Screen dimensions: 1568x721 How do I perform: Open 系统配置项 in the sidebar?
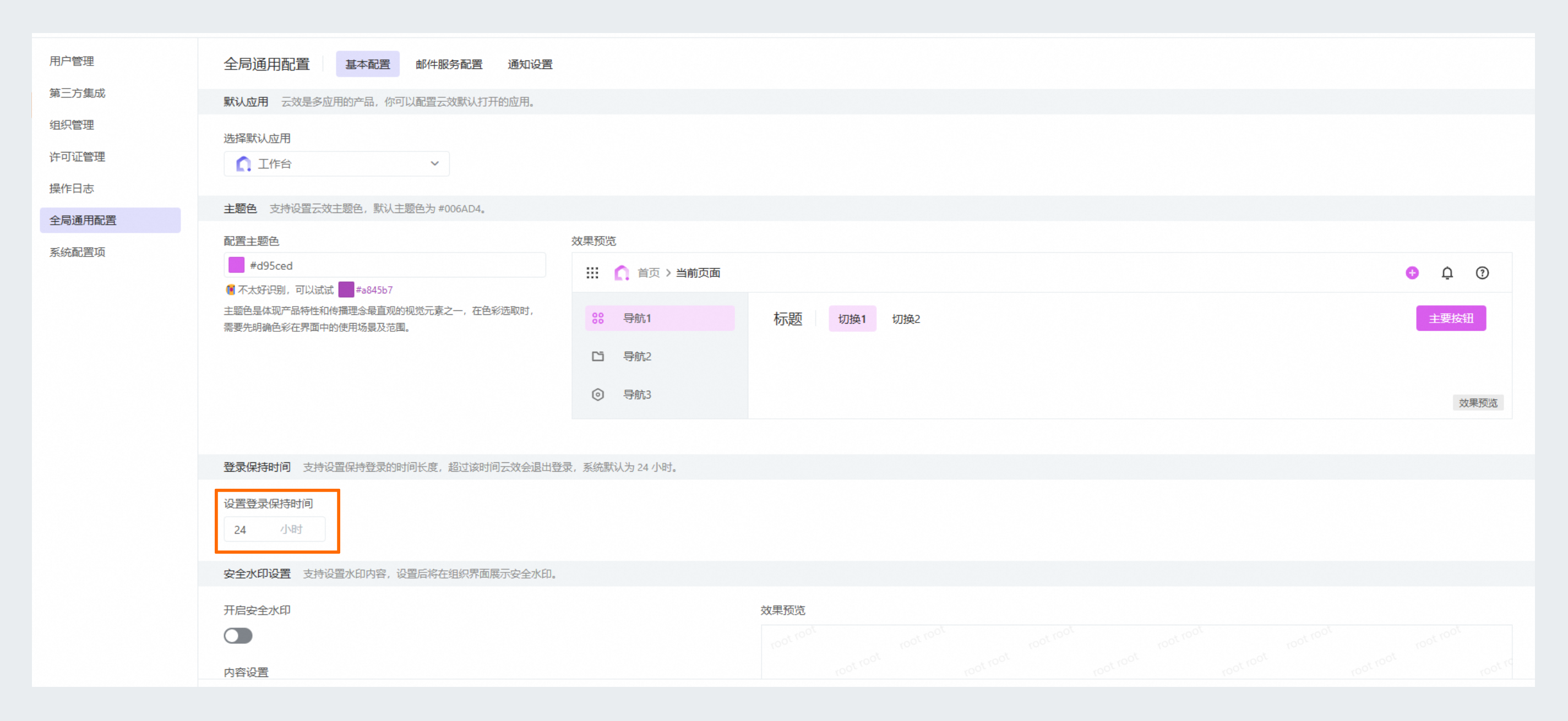77,252
